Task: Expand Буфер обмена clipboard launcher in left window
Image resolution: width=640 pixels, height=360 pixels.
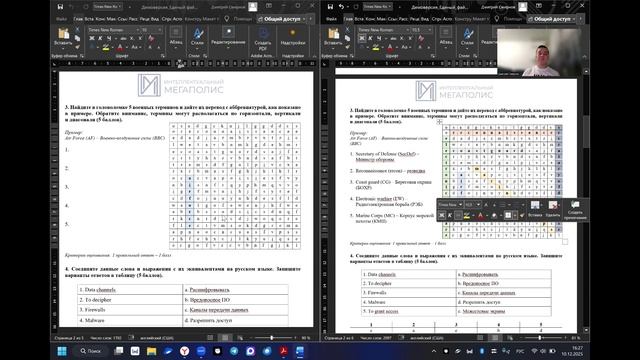Action: (x=82, y=56)
